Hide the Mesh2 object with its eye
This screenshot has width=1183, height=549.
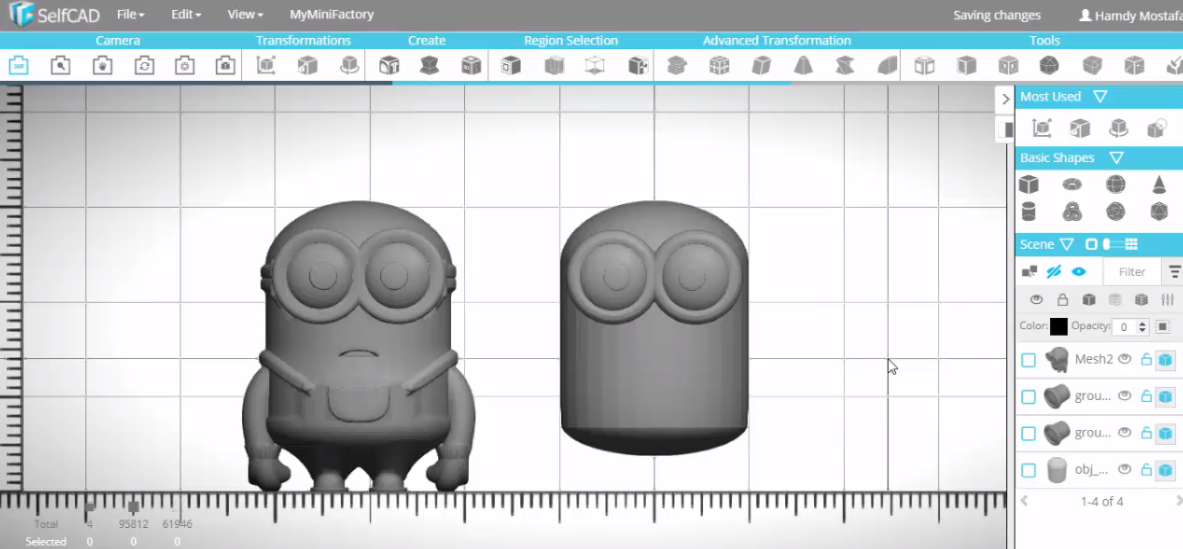(x=1125, y=359)
